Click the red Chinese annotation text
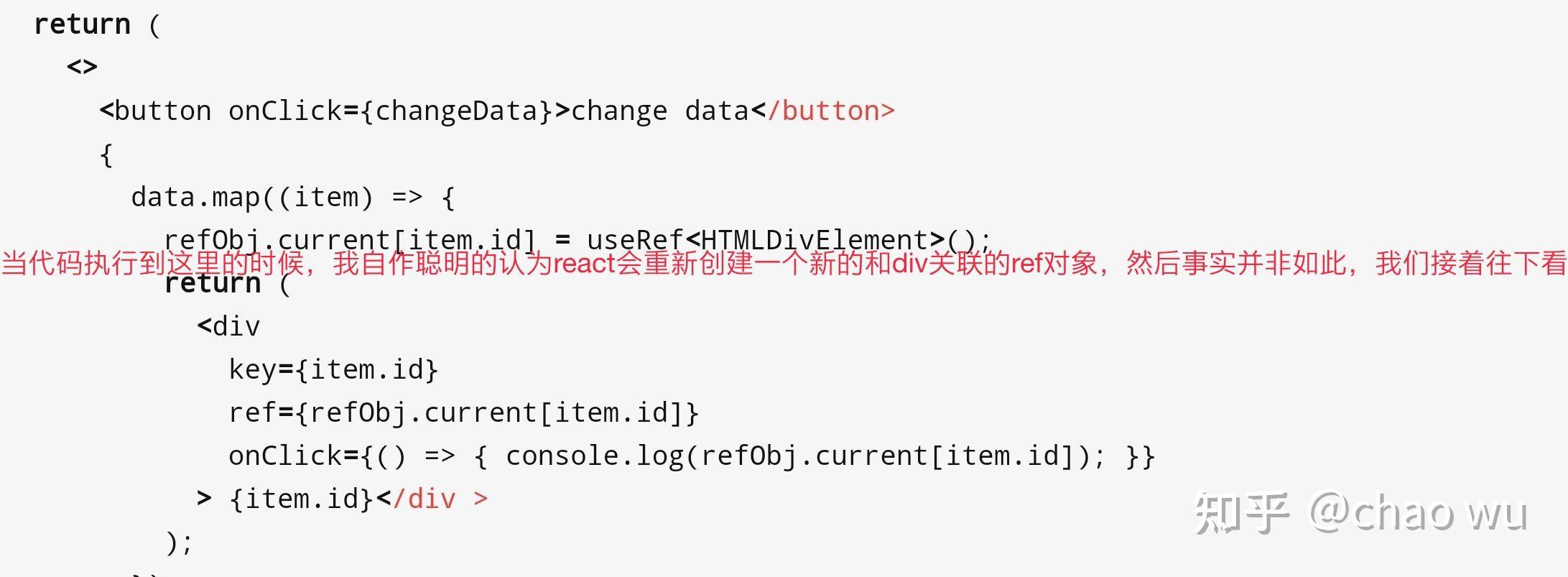 point(784,263)
